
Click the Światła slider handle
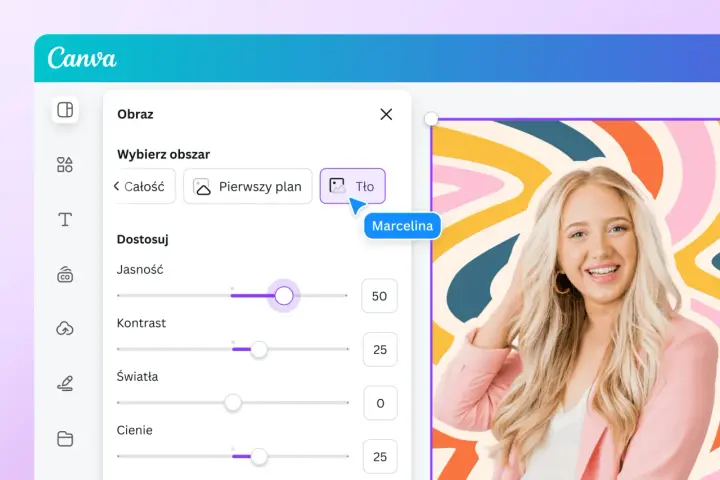coord(233,403)
